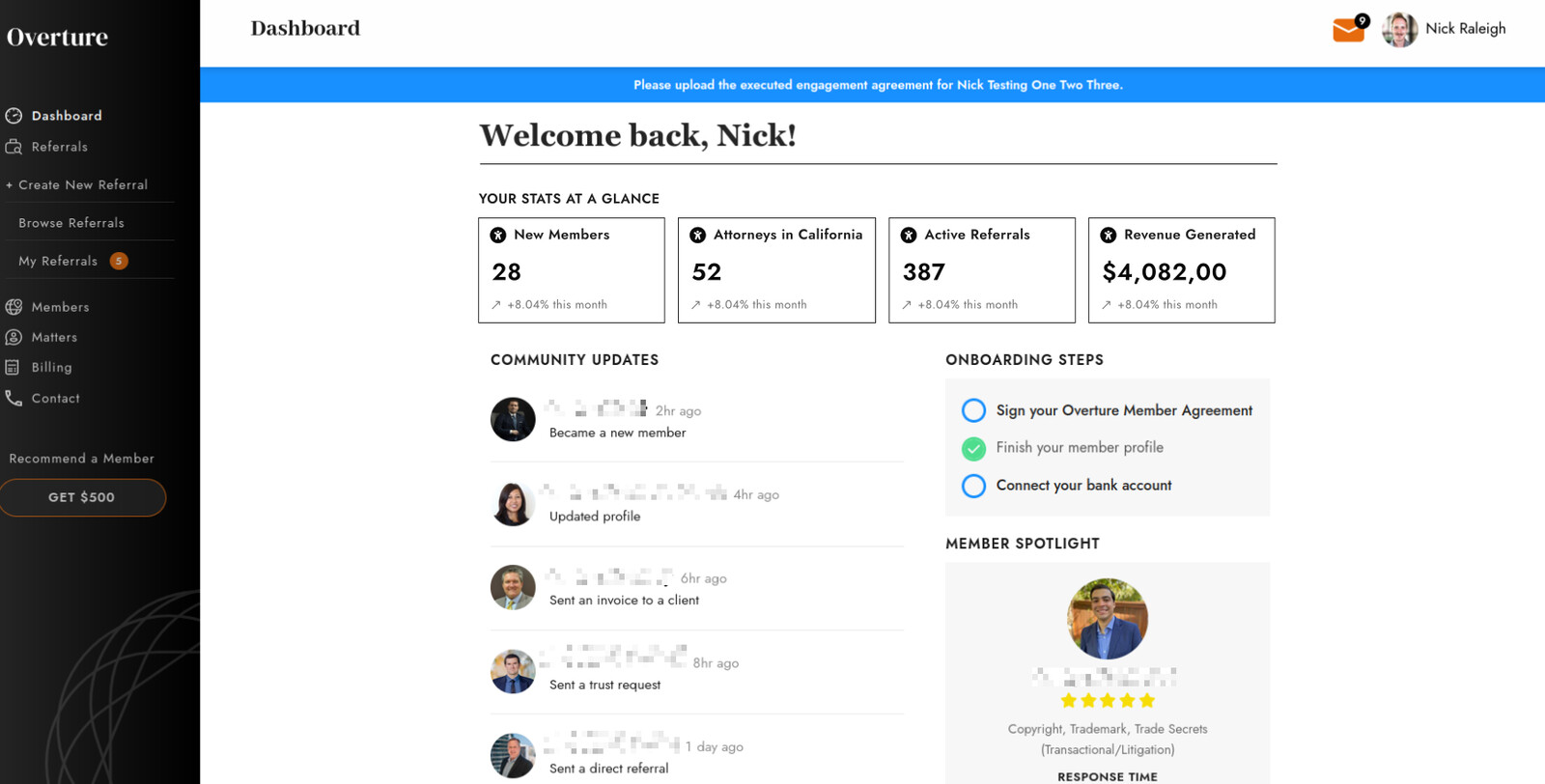Click the five-star rating in Member Spotlight
This screenshot has width=1545, height=784.
point(1108,701)
